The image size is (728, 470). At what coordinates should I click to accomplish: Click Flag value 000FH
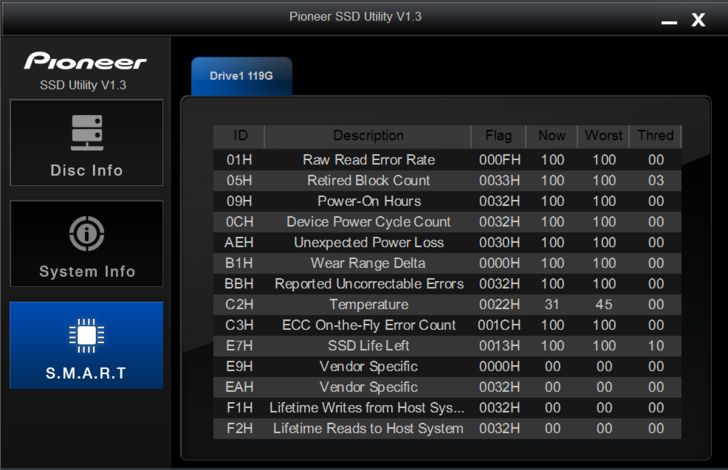coord(500,160)
